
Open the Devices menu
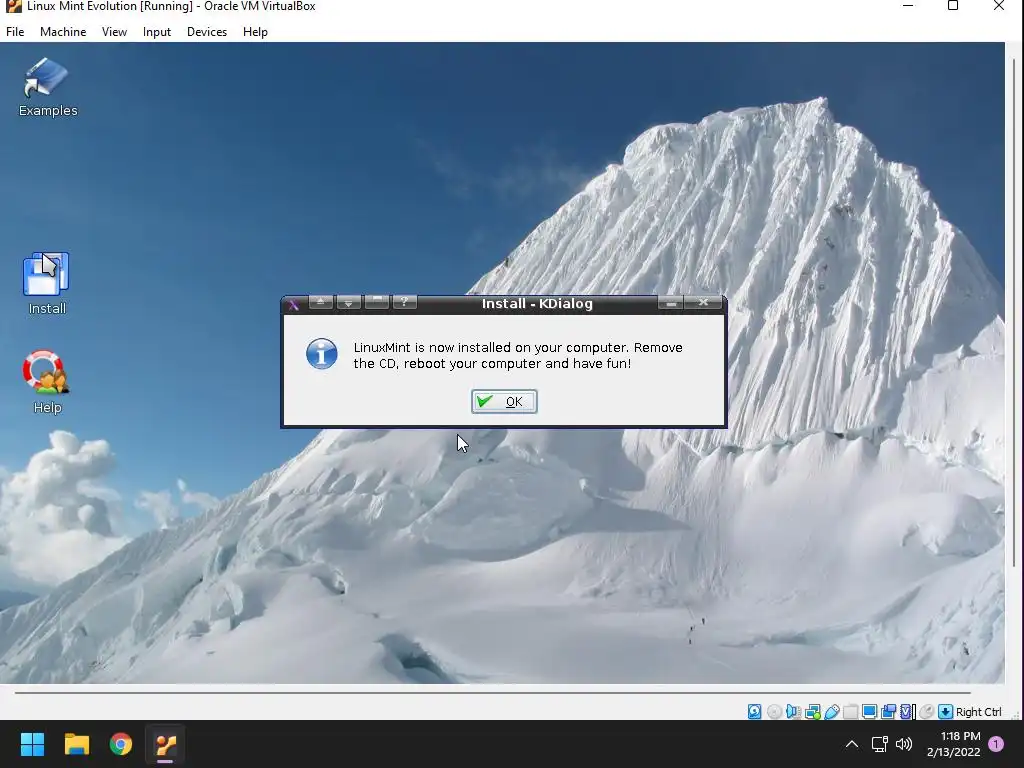[207, 31]
